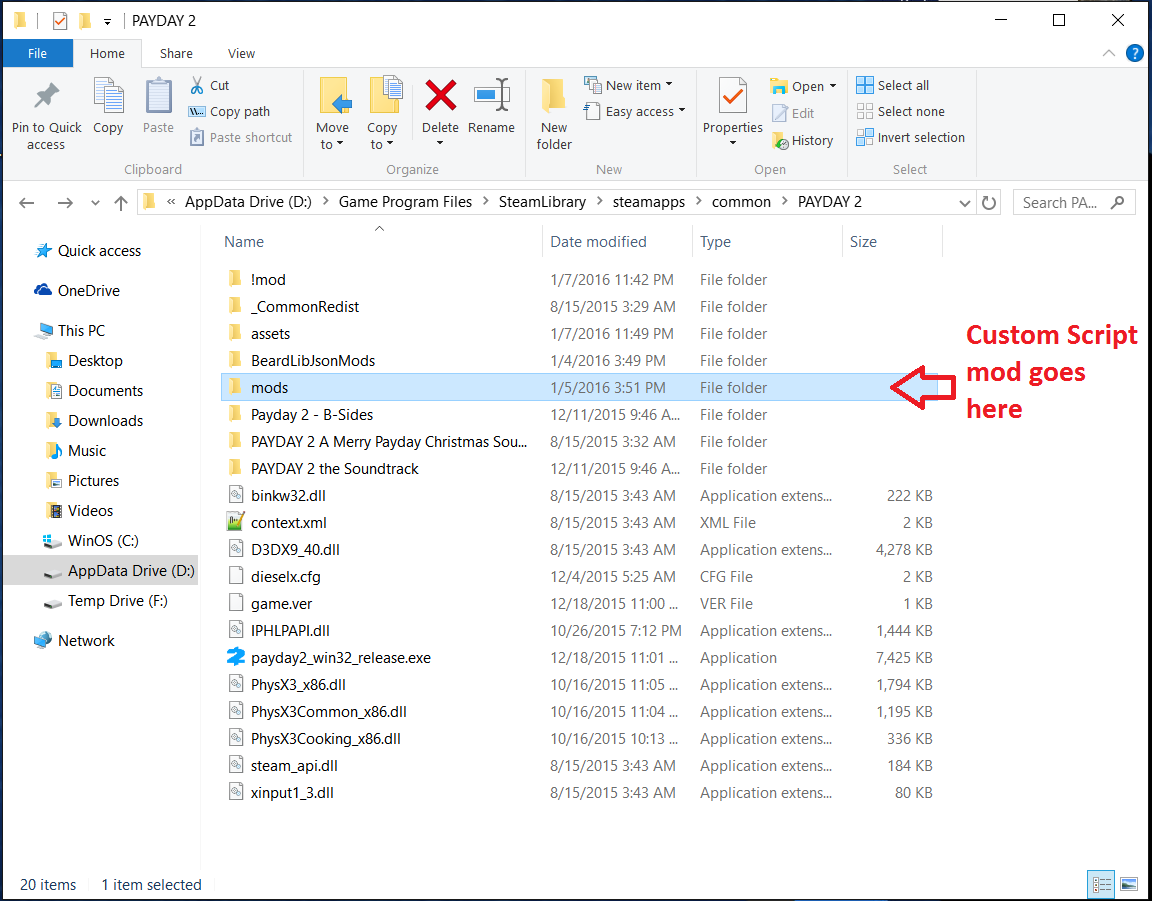
Task: Click the Search PAYDAY 2 field
Action: point(1074,203)
